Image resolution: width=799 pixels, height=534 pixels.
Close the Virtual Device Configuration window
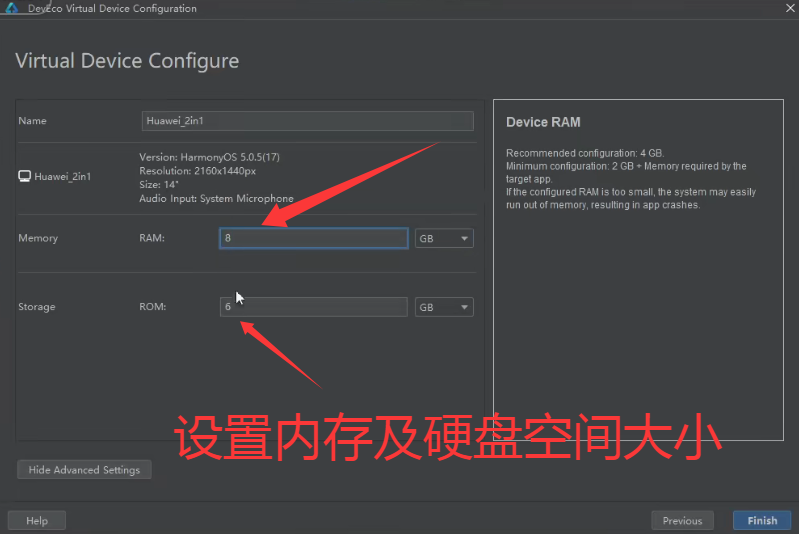tap(790, 8)
